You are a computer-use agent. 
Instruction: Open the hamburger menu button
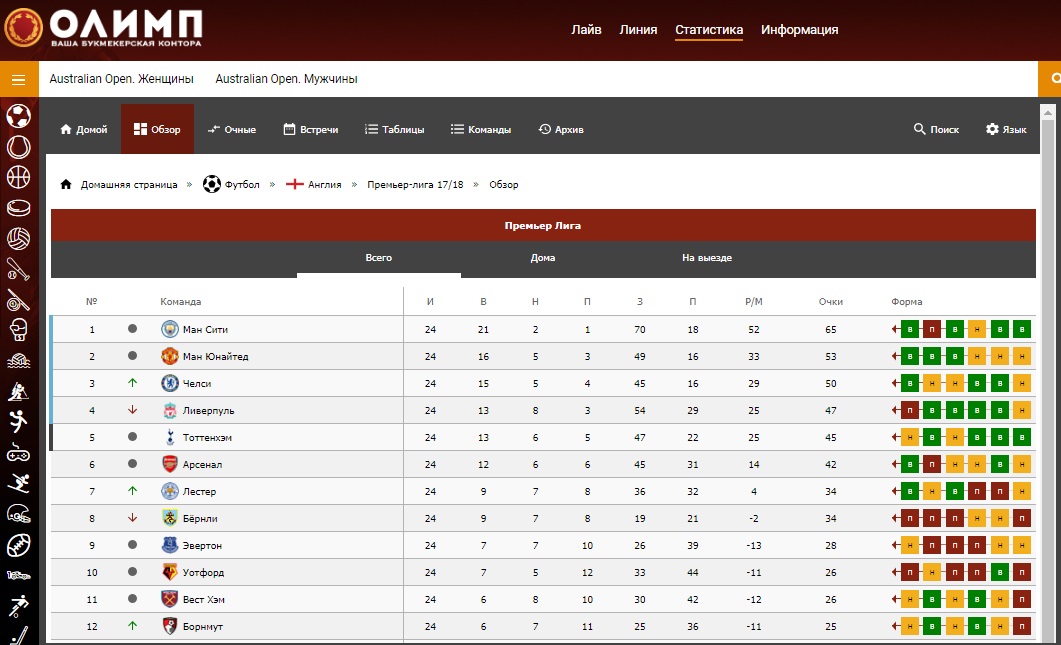[19, 80]
